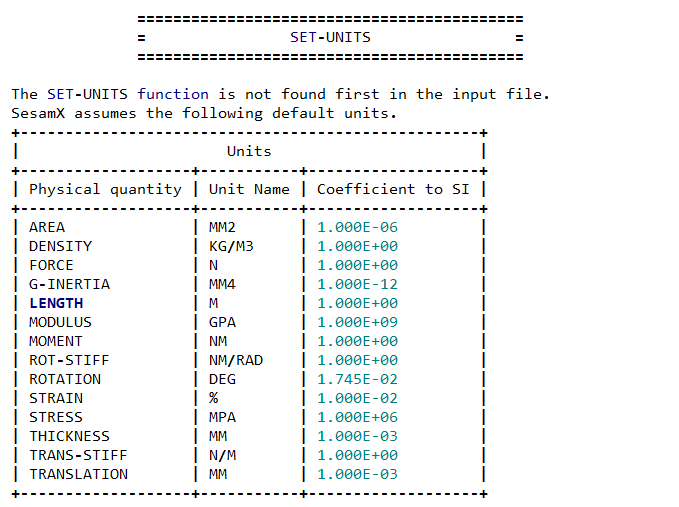Click the DENSITY coefficient 1.000E+00
The width and height of the screenshot is (679, 507).
[357, 247]
